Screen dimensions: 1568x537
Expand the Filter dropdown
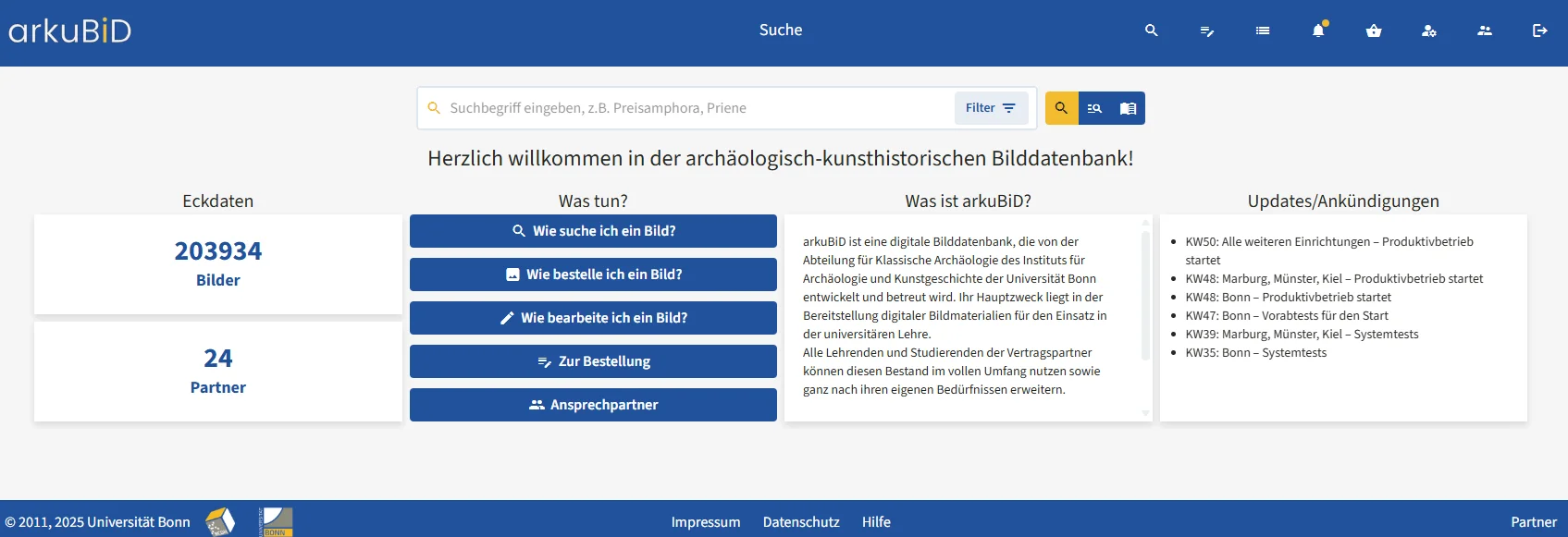990,108
